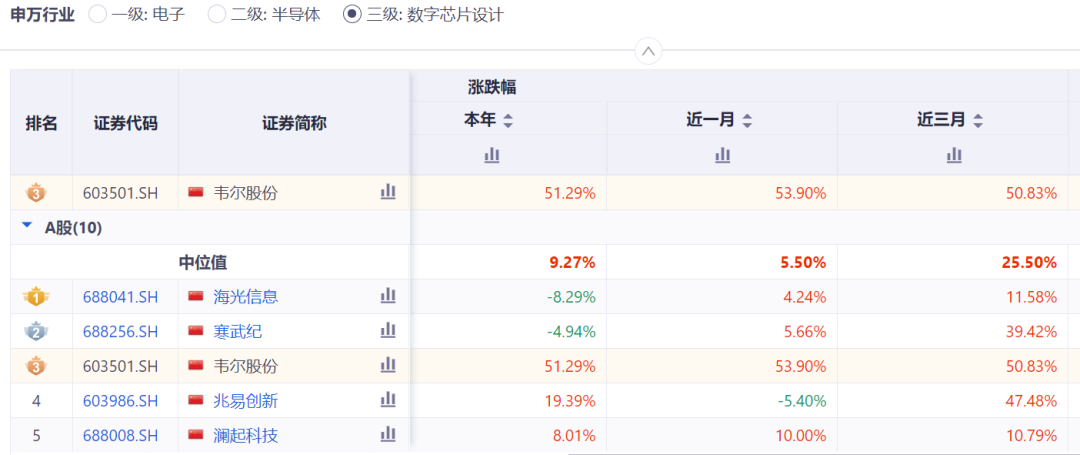Image resolution: width=1080 pixels, height=455 pixels.
Task: Open 澜起科技 stock name link
Action: 246,435
